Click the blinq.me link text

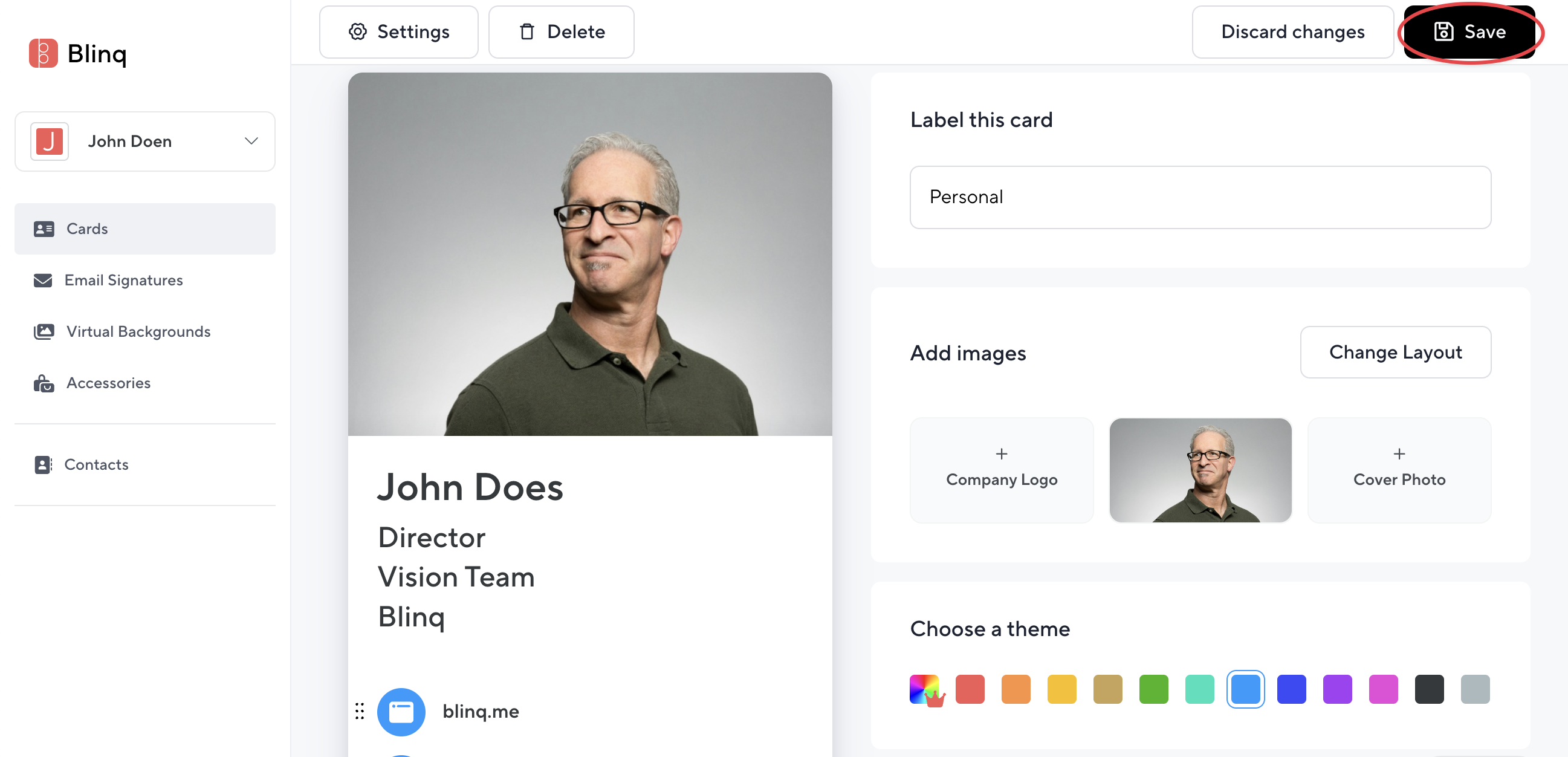(x=481, y=711)
